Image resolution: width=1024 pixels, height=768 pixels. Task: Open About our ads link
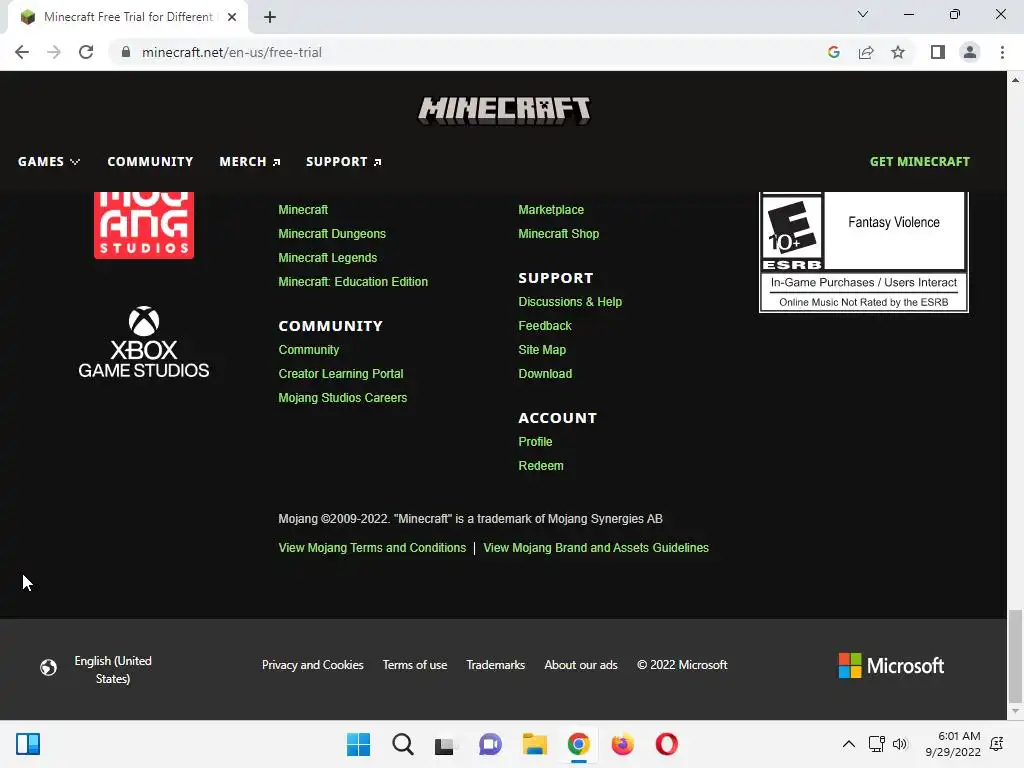tap(581, 665)
